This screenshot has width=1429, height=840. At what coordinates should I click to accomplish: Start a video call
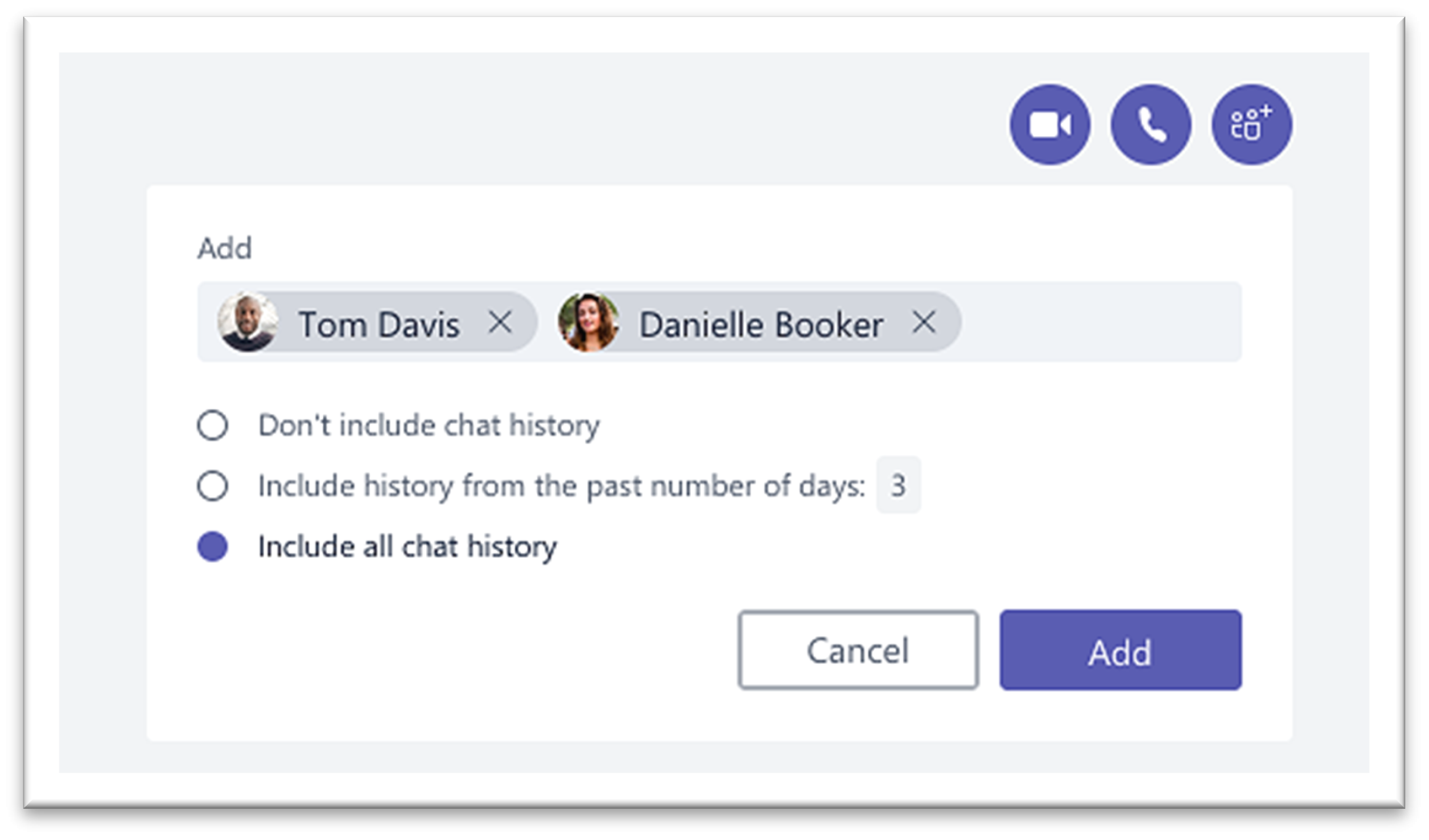tap(1050, 125)
